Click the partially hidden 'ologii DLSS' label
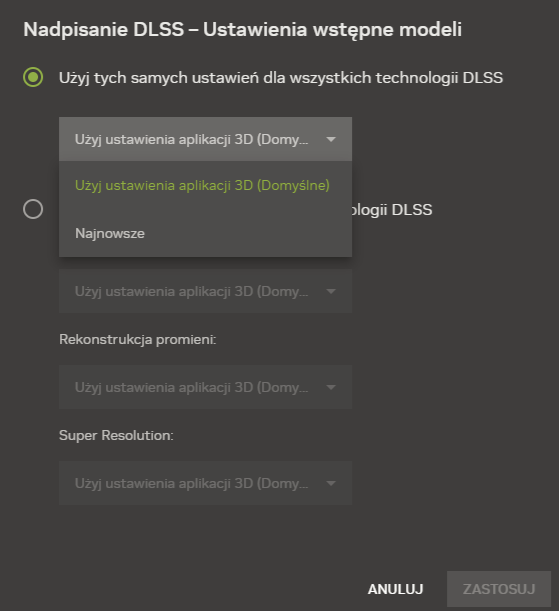Viewport: 559px width, 611px height. point(392,210)
